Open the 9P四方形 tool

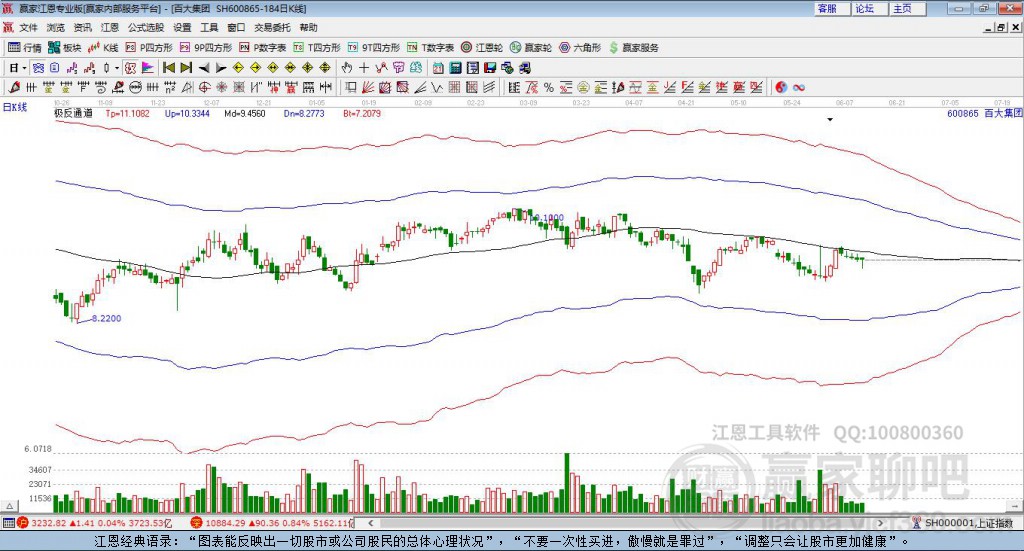point(206,48)
